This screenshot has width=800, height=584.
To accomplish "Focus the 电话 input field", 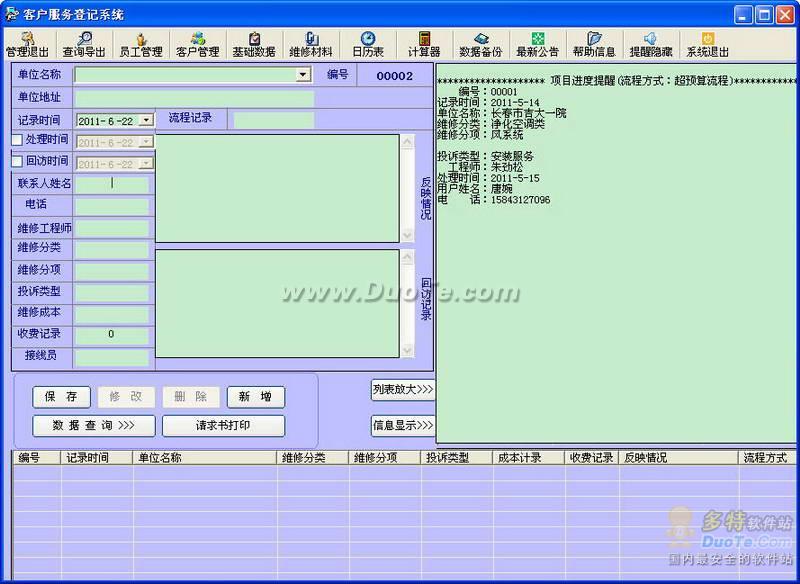I will (x=112, y=206).
